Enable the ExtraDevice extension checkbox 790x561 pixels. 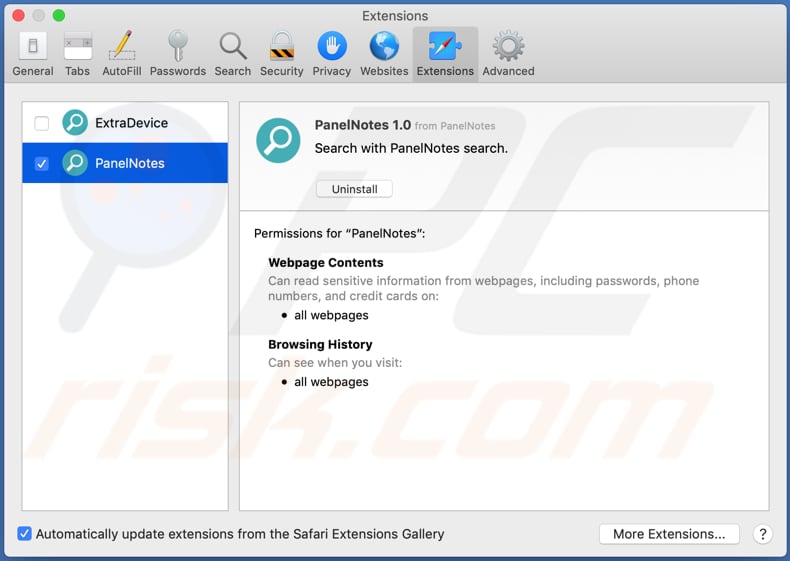(x=42, y=123)
